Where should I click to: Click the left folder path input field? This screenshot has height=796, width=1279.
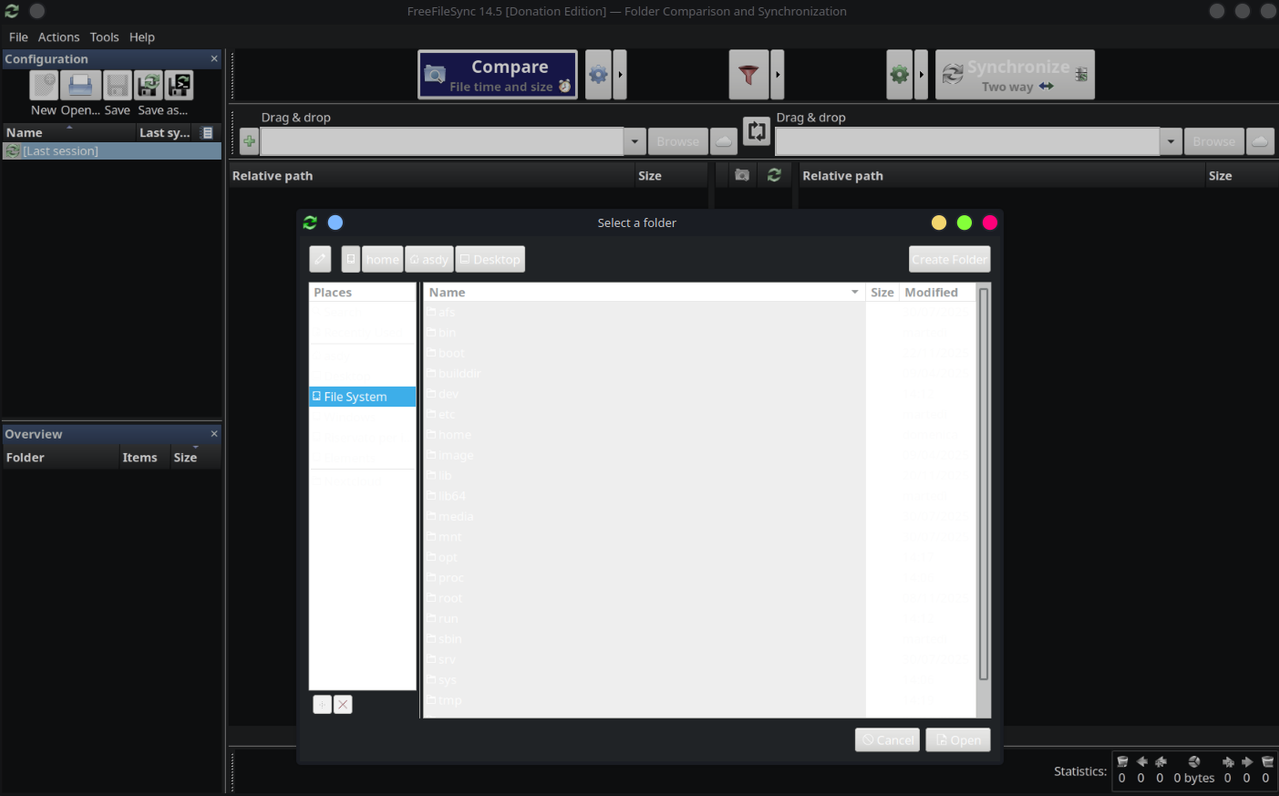[x=441, y=142]
